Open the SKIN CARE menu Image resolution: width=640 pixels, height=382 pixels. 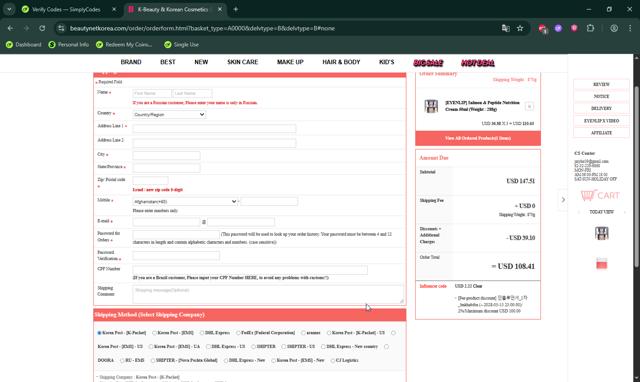pos(242,62)
